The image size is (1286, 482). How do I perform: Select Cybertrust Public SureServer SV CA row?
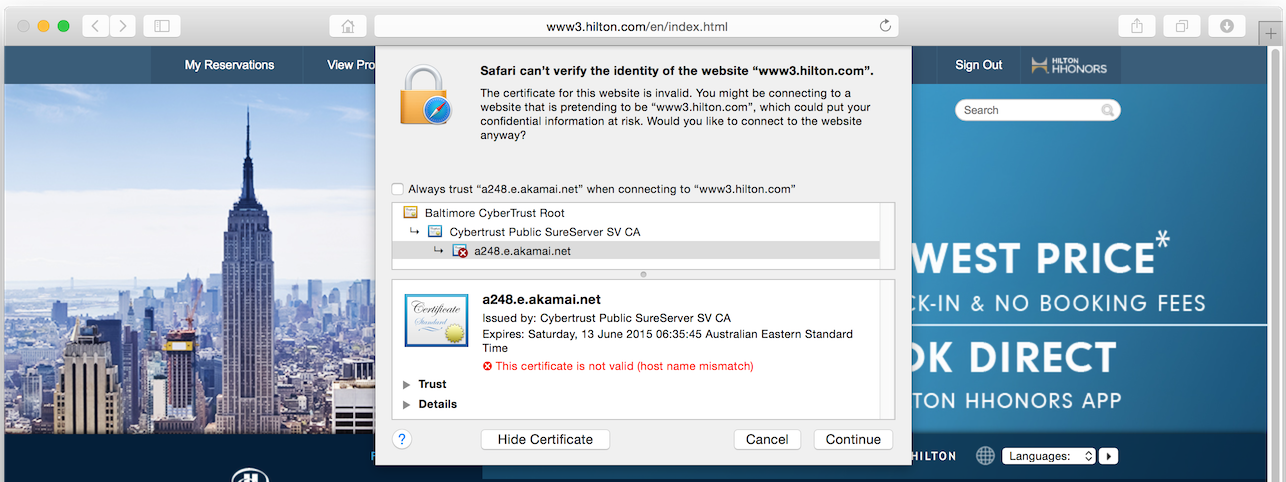coord(635,232)
